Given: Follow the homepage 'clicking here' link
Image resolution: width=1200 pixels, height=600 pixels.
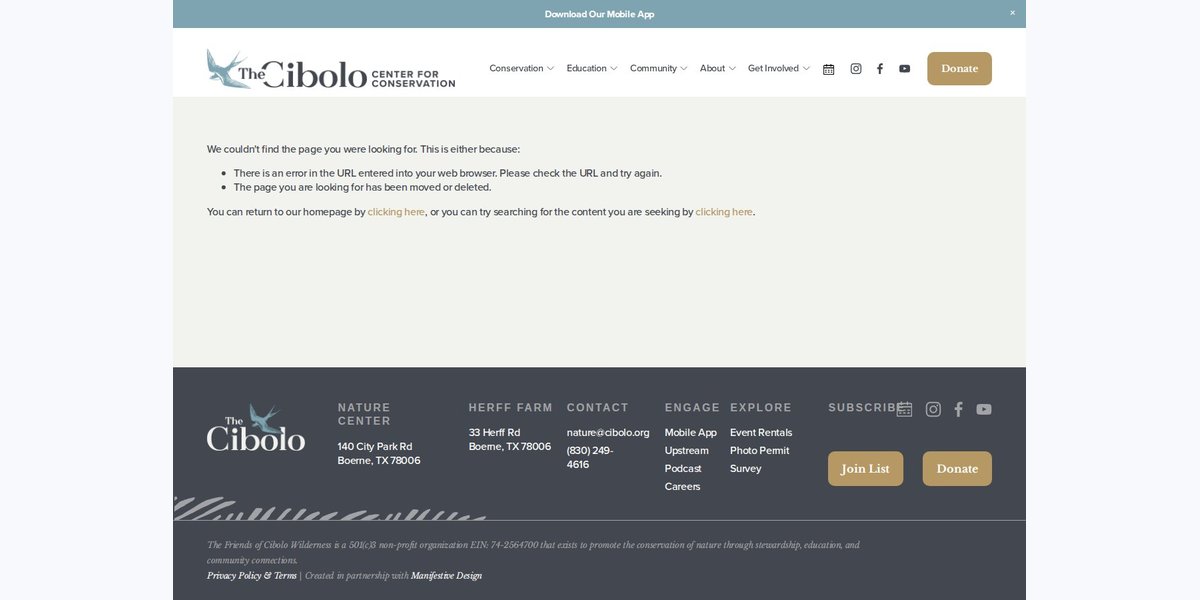Looking at the screenshot, I should point(396,212).
